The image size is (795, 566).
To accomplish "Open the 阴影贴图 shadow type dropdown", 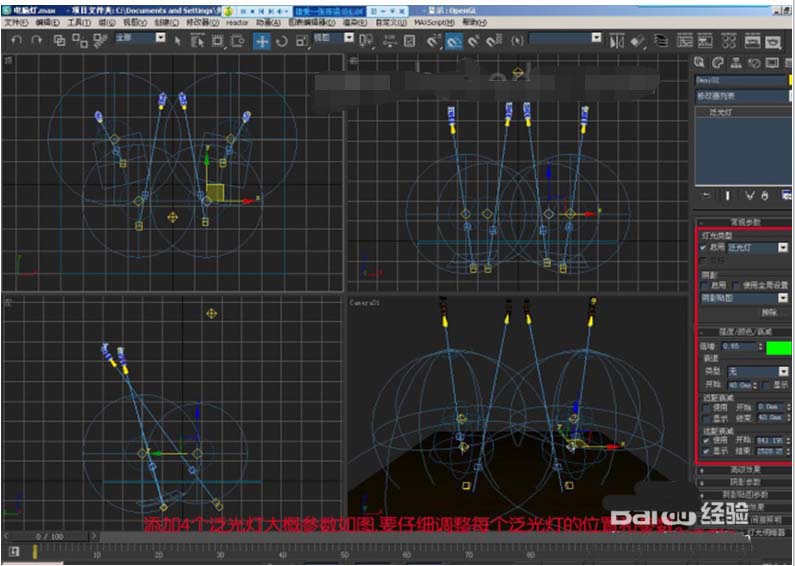I will coord(783,298).
